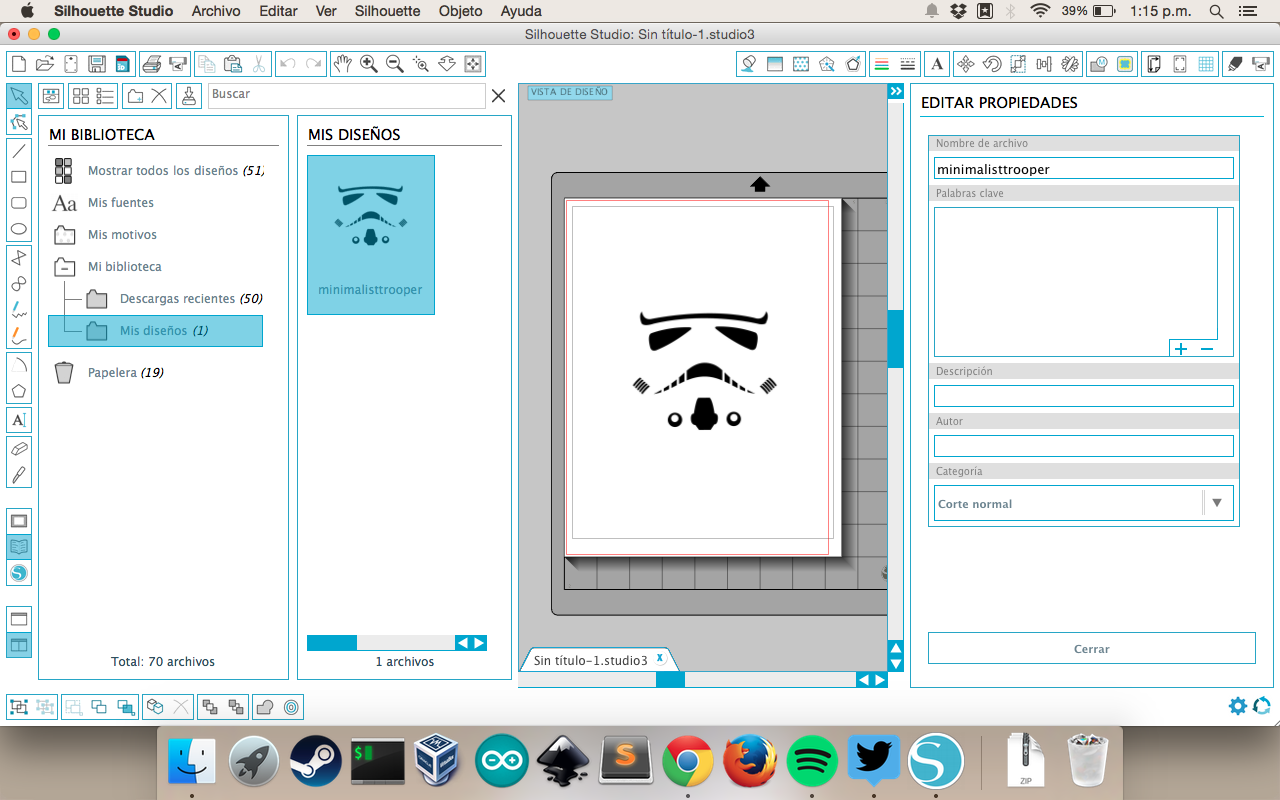Select the minimalisttrooper design thumbnail
The width and height of the screenshot is (1280, 800).
tap(370, 235)
